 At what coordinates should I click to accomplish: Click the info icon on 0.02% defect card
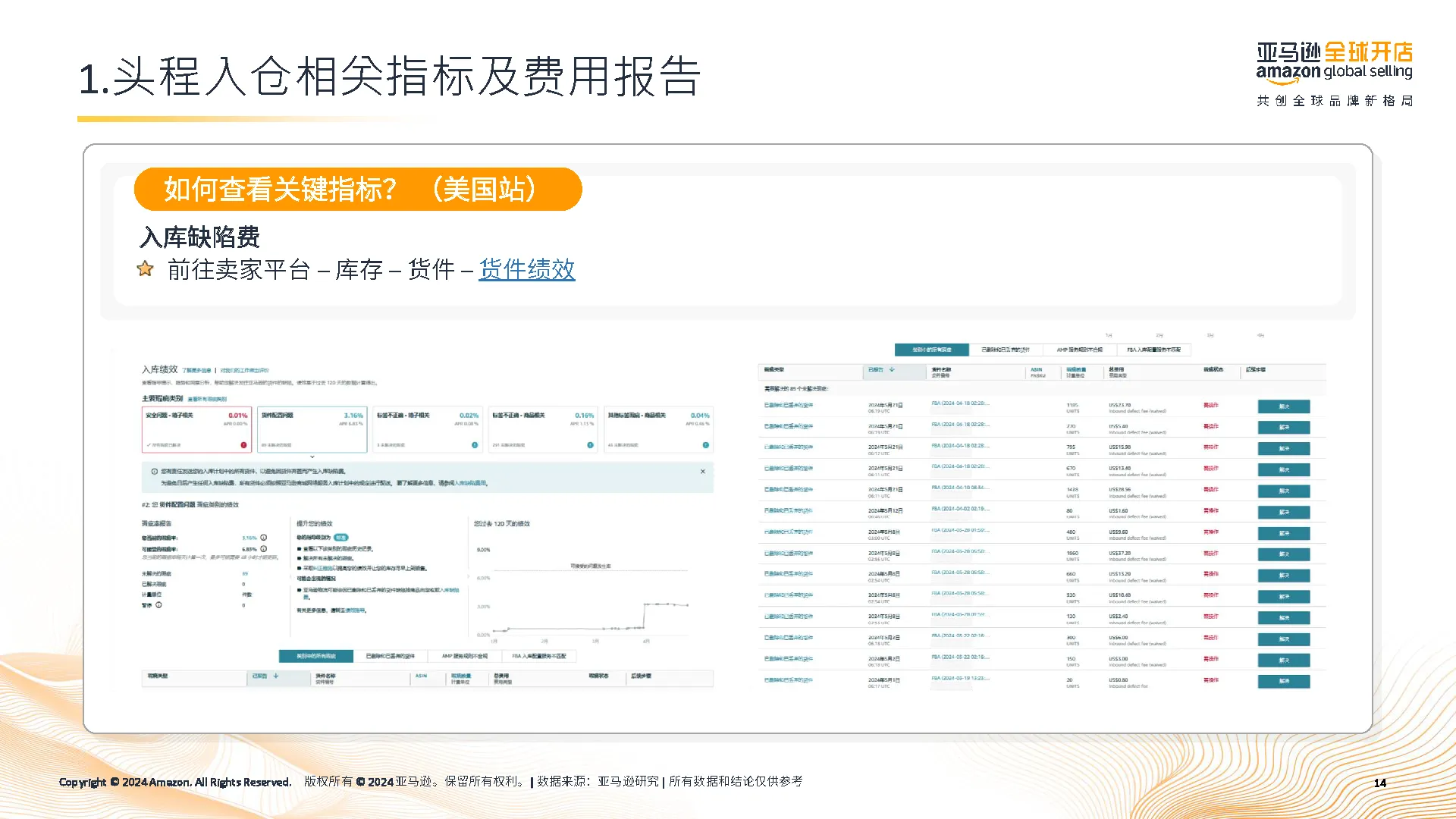click(475, 445)
